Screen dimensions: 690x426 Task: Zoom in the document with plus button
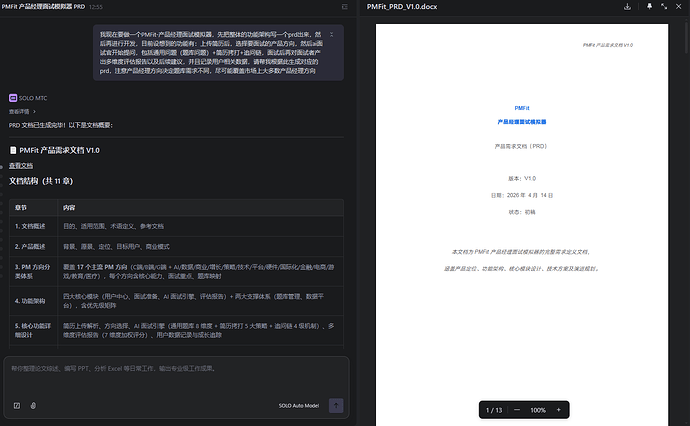click(x=558, y=410)
